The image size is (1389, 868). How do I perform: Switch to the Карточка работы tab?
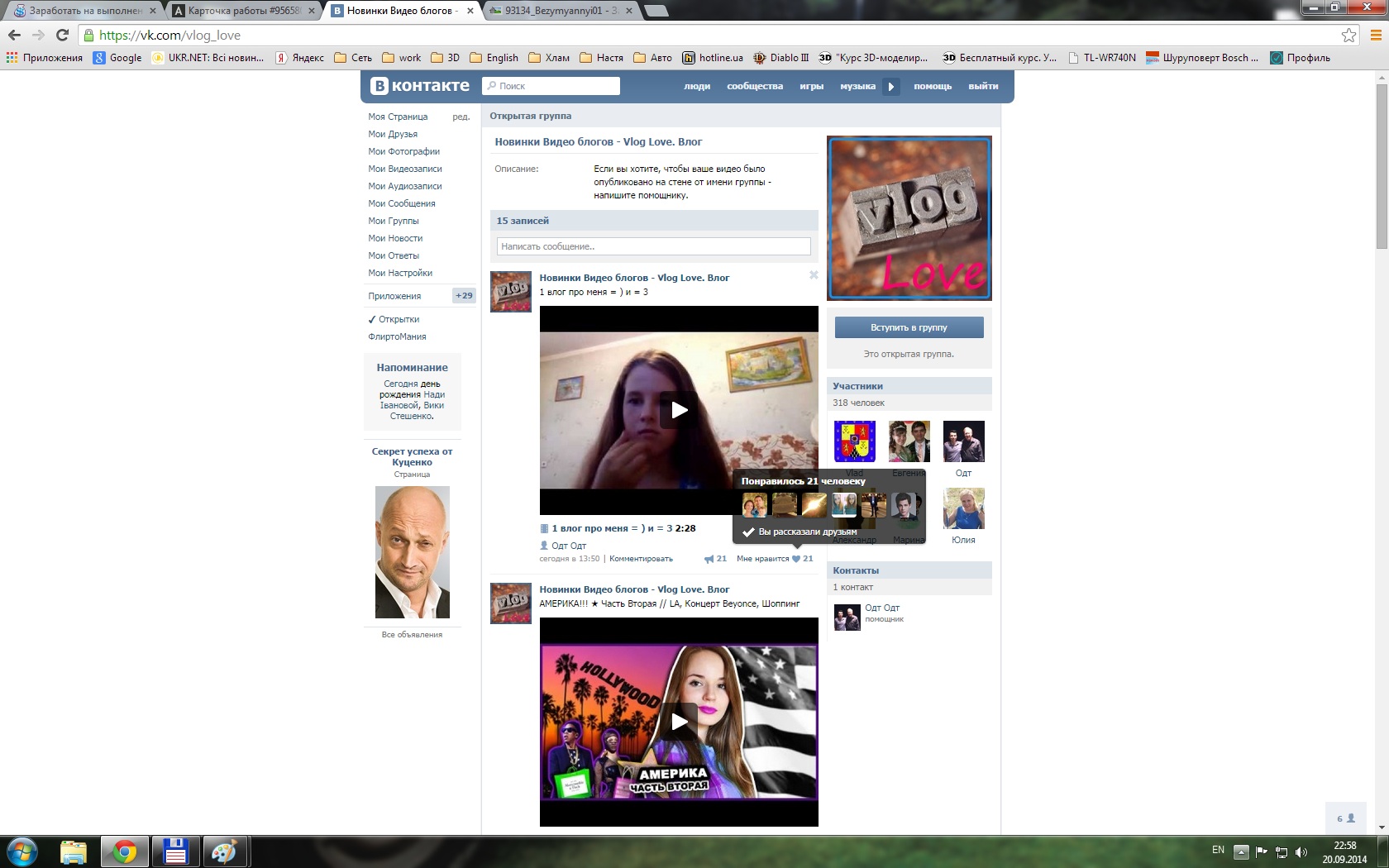point(243,11)
